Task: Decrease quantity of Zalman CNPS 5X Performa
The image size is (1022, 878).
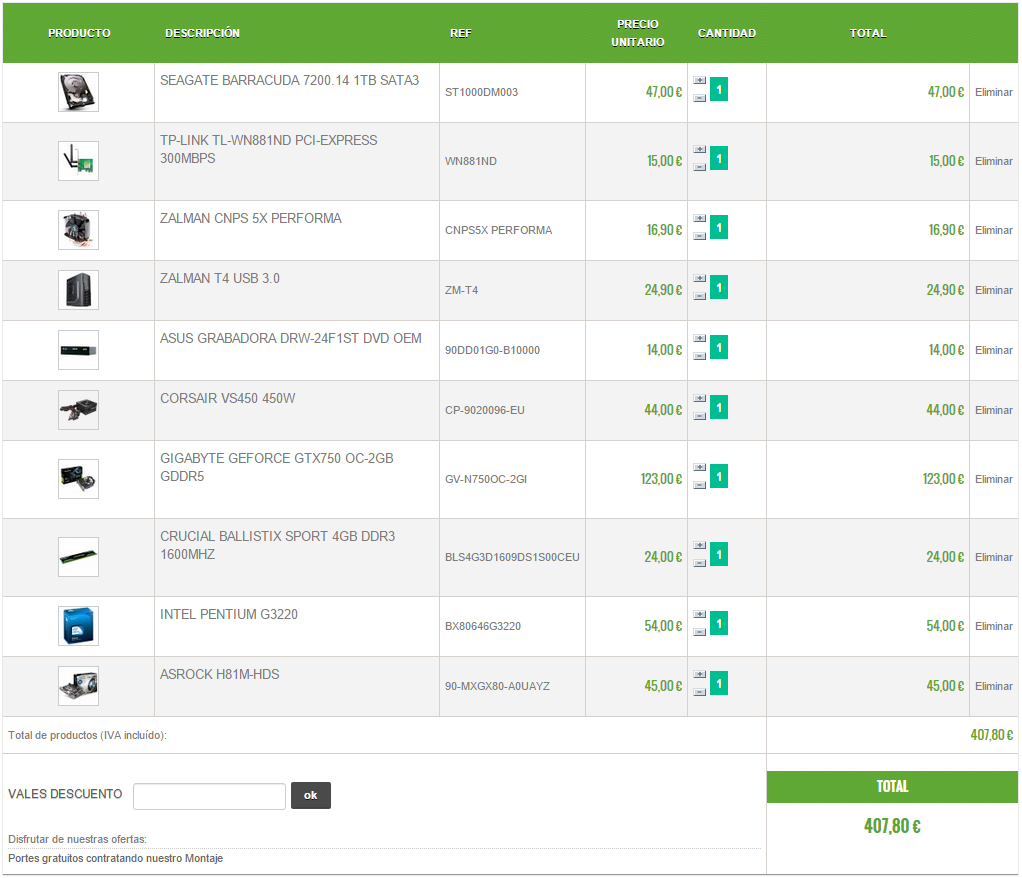Action: click(699, 236)
